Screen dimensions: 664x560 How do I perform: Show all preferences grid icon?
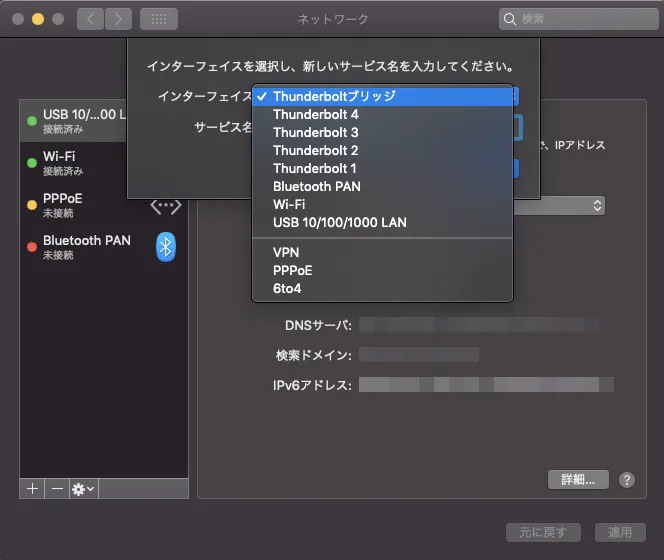pos(159,19)
